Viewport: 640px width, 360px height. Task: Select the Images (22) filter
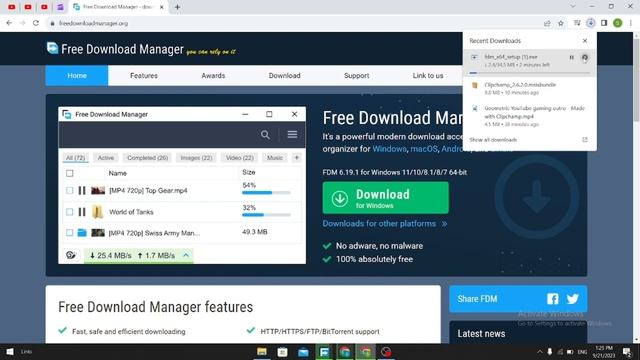(196, 158)
